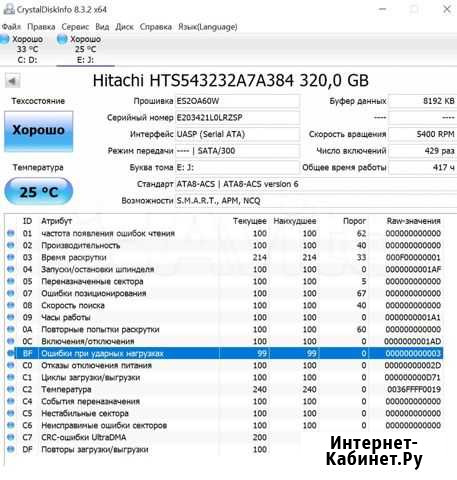This screenshot has width=457, height=480.
Task: Click raw value 0000000001A1 of Часы работы
Action: (x=413, y=317)
